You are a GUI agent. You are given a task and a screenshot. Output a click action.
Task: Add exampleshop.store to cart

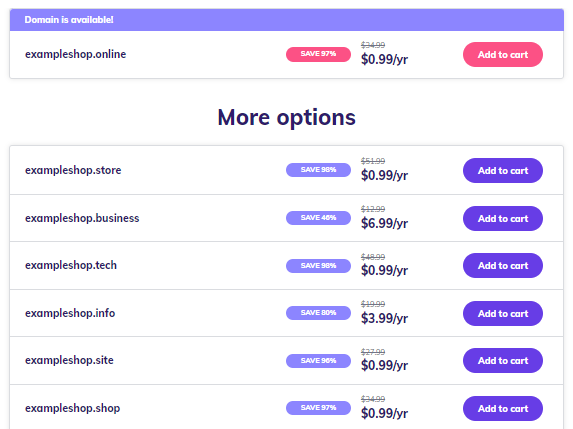pos(502,170)
